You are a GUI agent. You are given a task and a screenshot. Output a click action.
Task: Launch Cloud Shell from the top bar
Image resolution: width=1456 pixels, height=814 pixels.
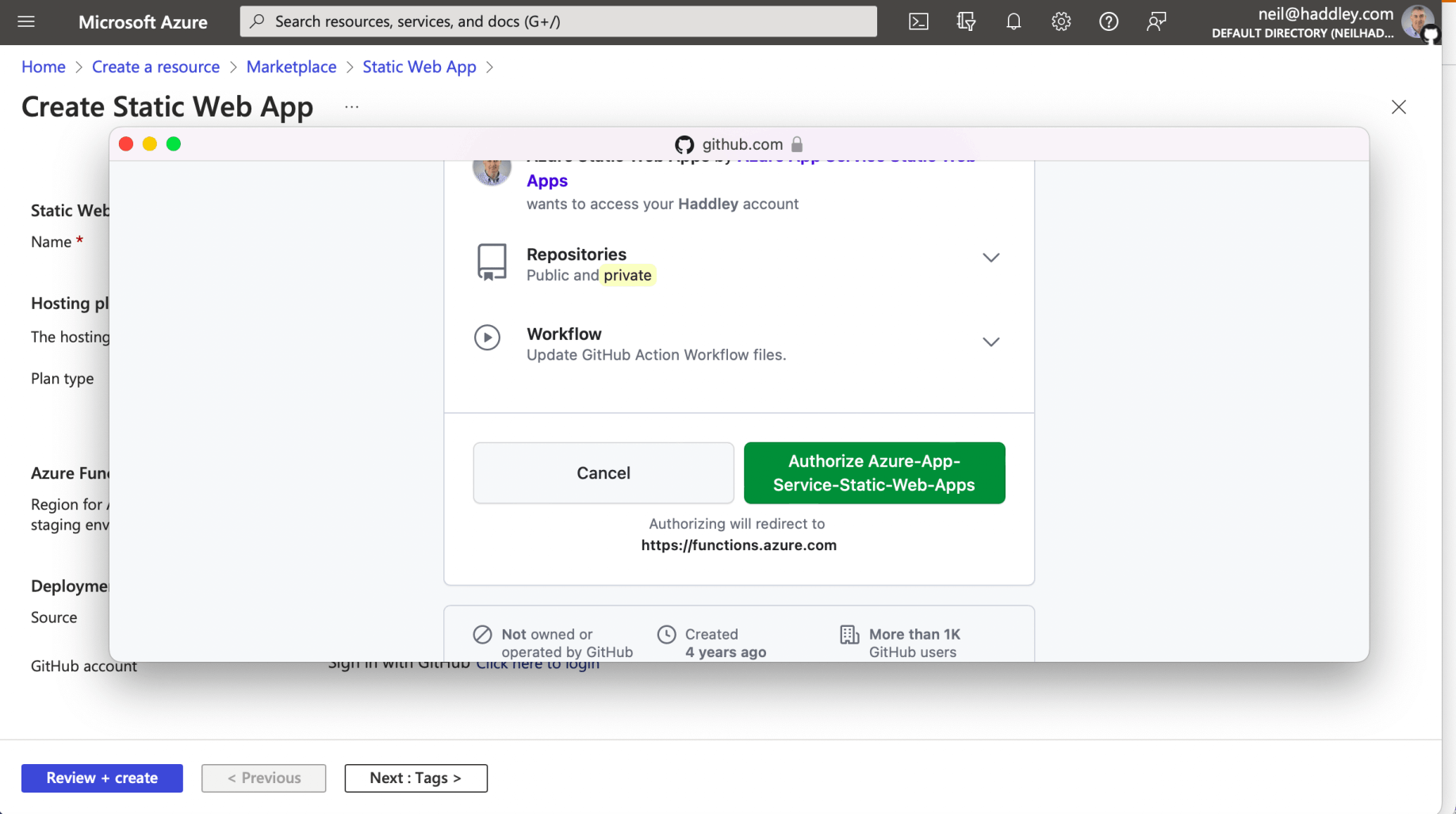tap(918, 21)
